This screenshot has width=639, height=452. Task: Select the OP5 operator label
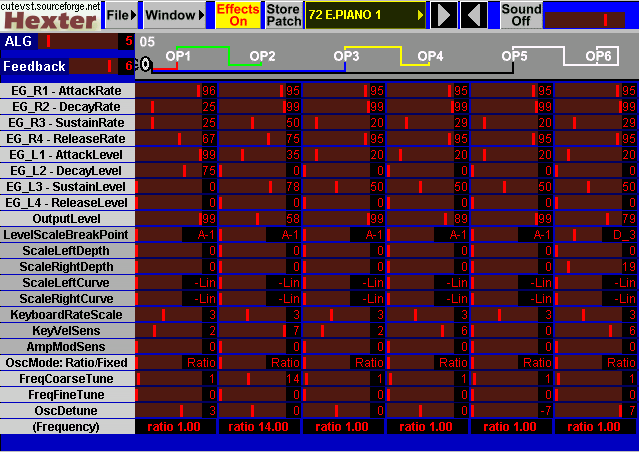click(514, 56)
